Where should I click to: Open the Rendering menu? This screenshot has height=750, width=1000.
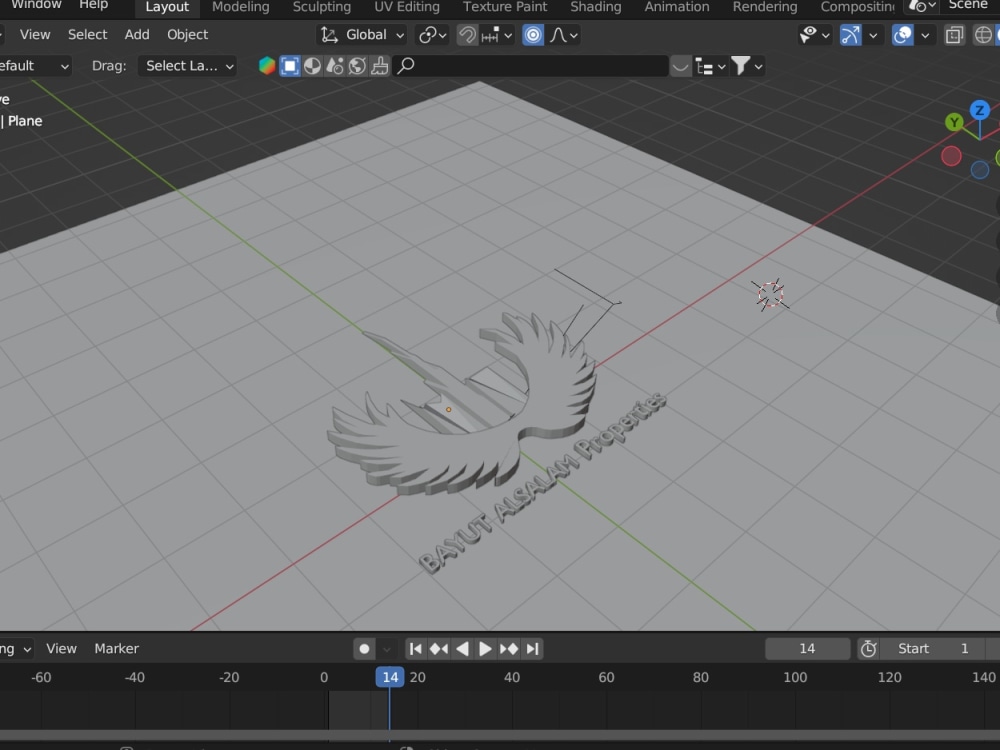[x=764, y=8]
